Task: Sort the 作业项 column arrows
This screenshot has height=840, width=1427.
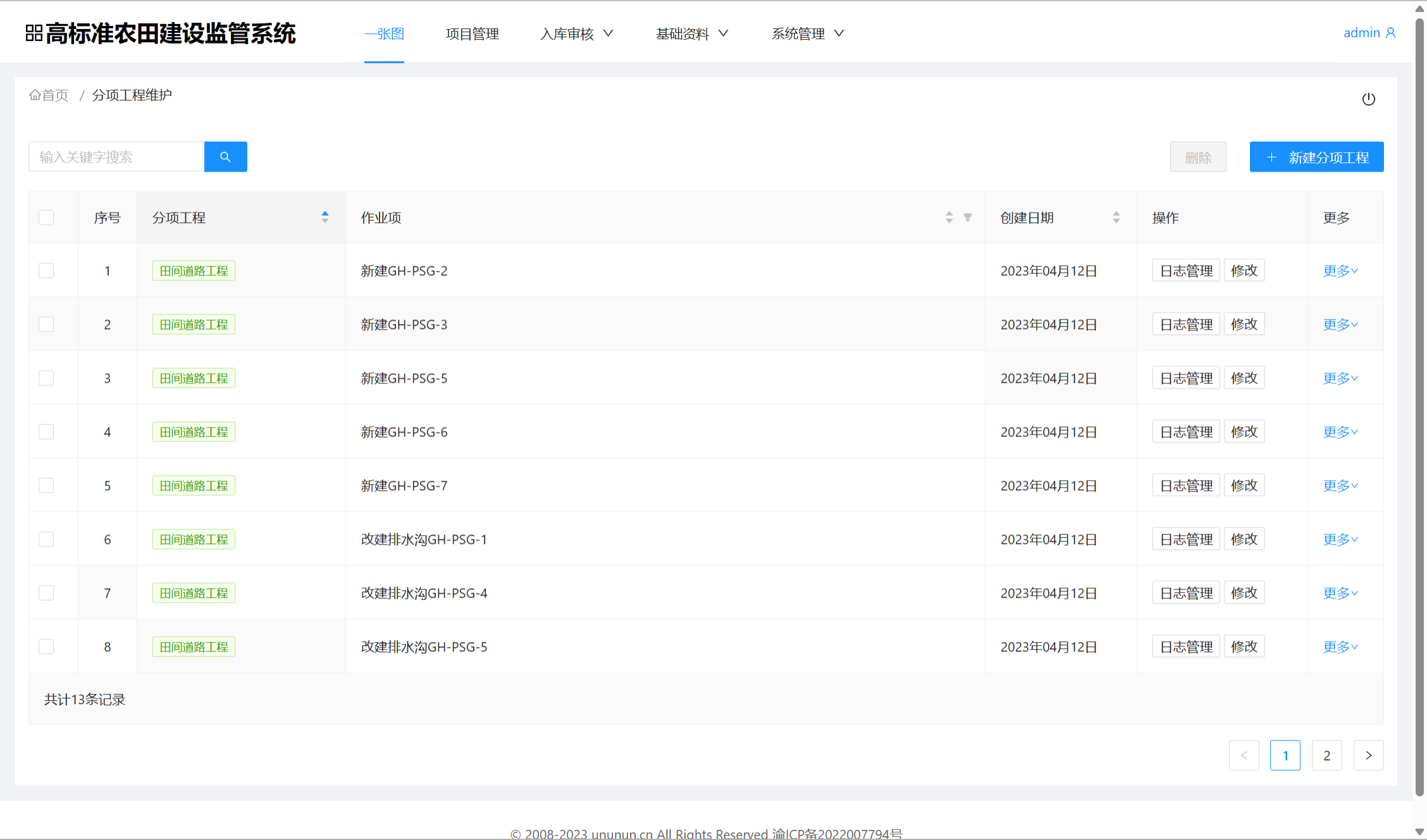Action: [949, 217]
